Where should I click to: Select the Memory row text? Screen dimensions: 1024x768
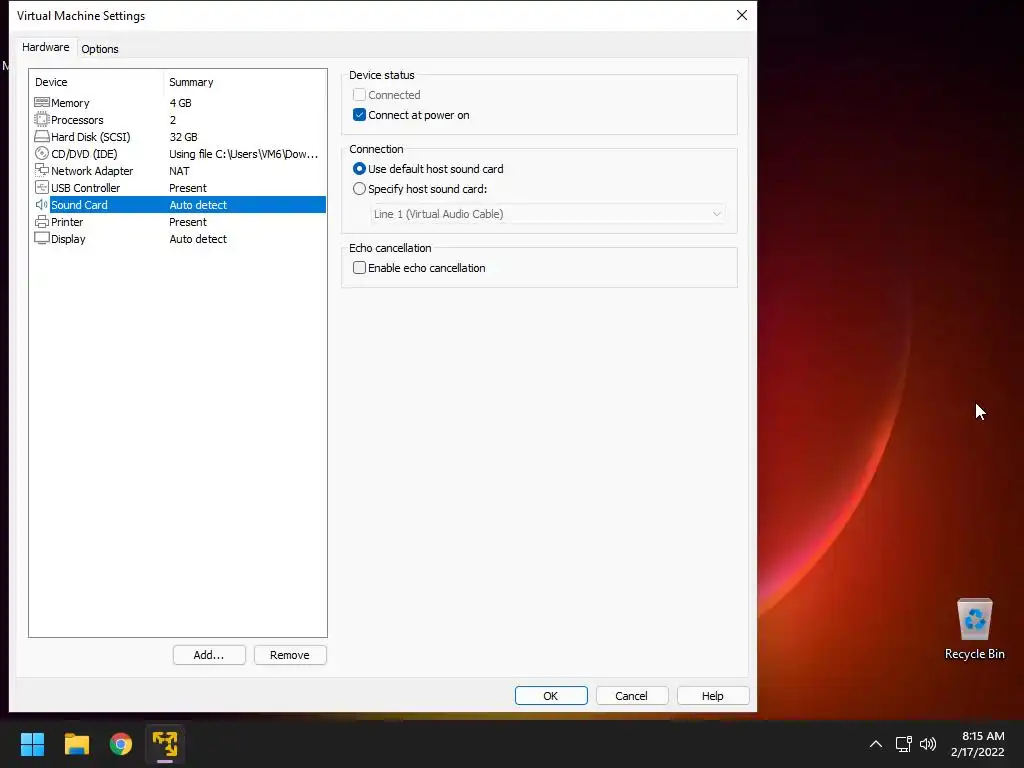[x=71, y=103]
